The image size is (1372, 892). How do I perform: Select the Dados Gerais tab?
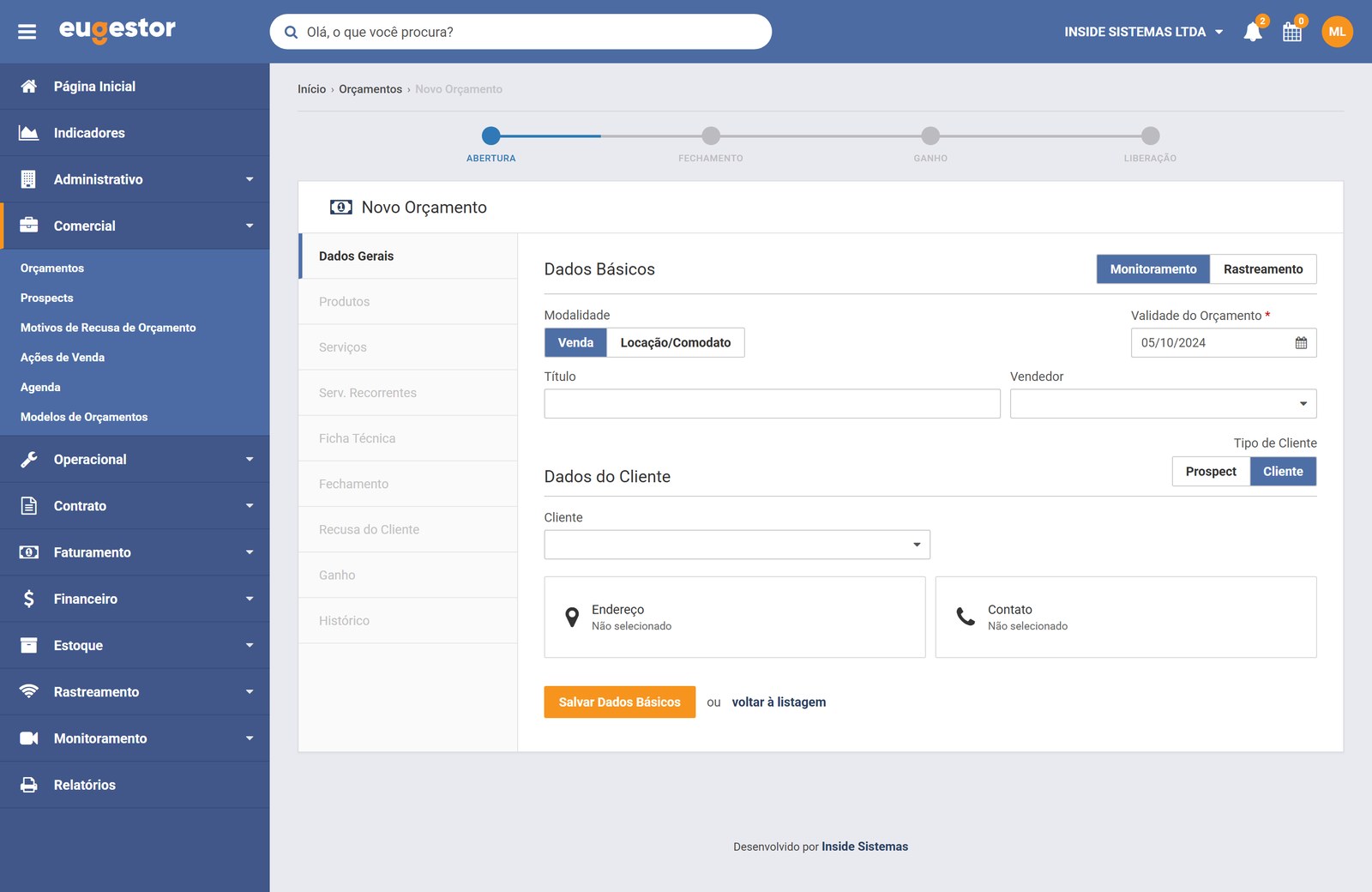tap(408, 256)
